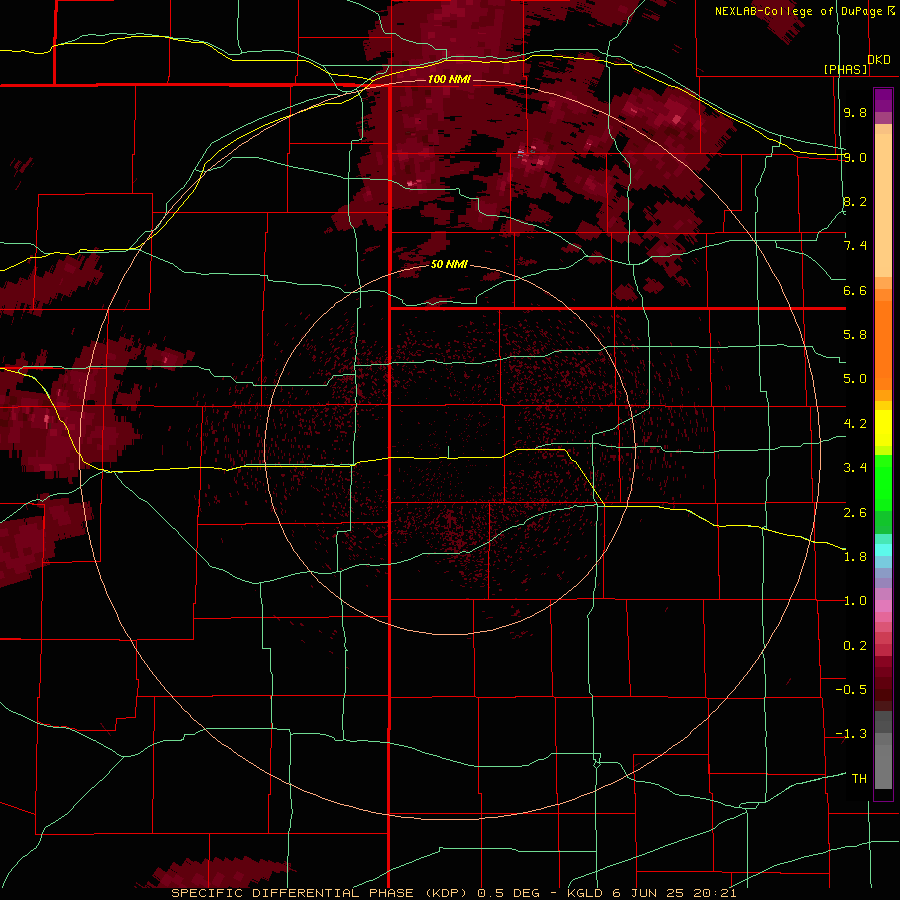
Task: Select the 100 NMI range ring label
Action: coord(449,79)
